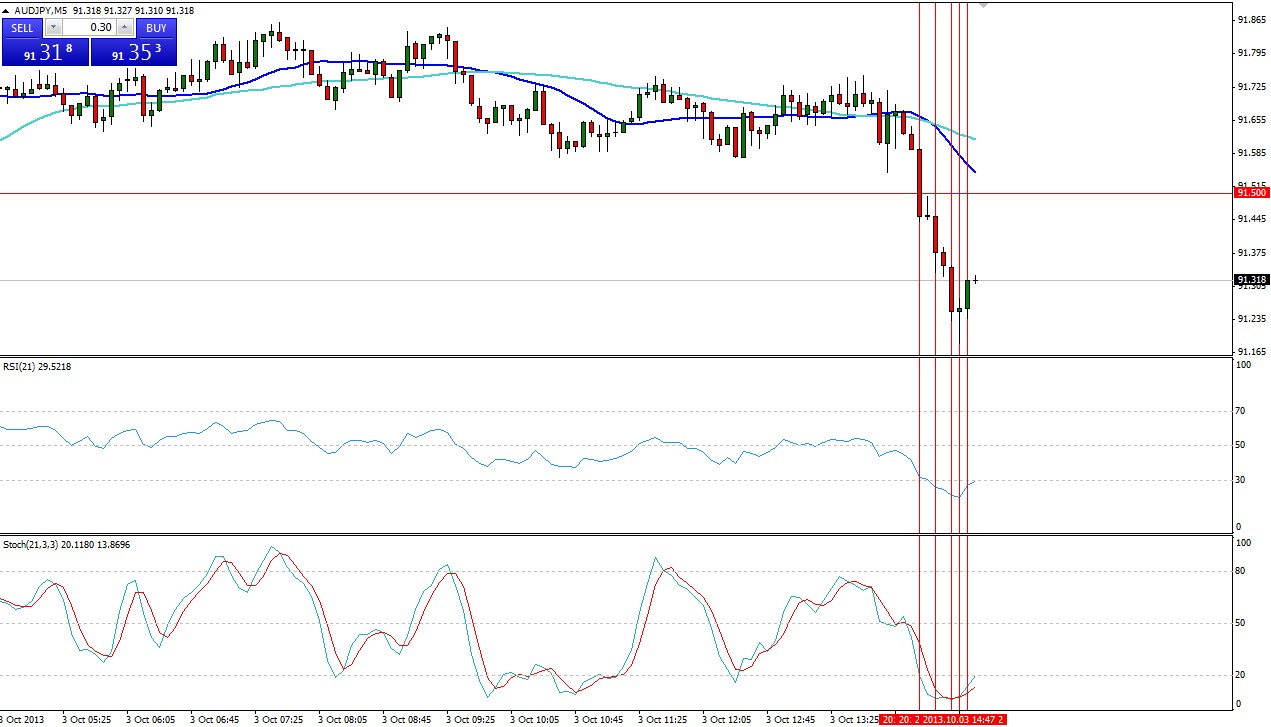Increase trade volume with the up arrow

pyautogui.click(x=125, y=28)
